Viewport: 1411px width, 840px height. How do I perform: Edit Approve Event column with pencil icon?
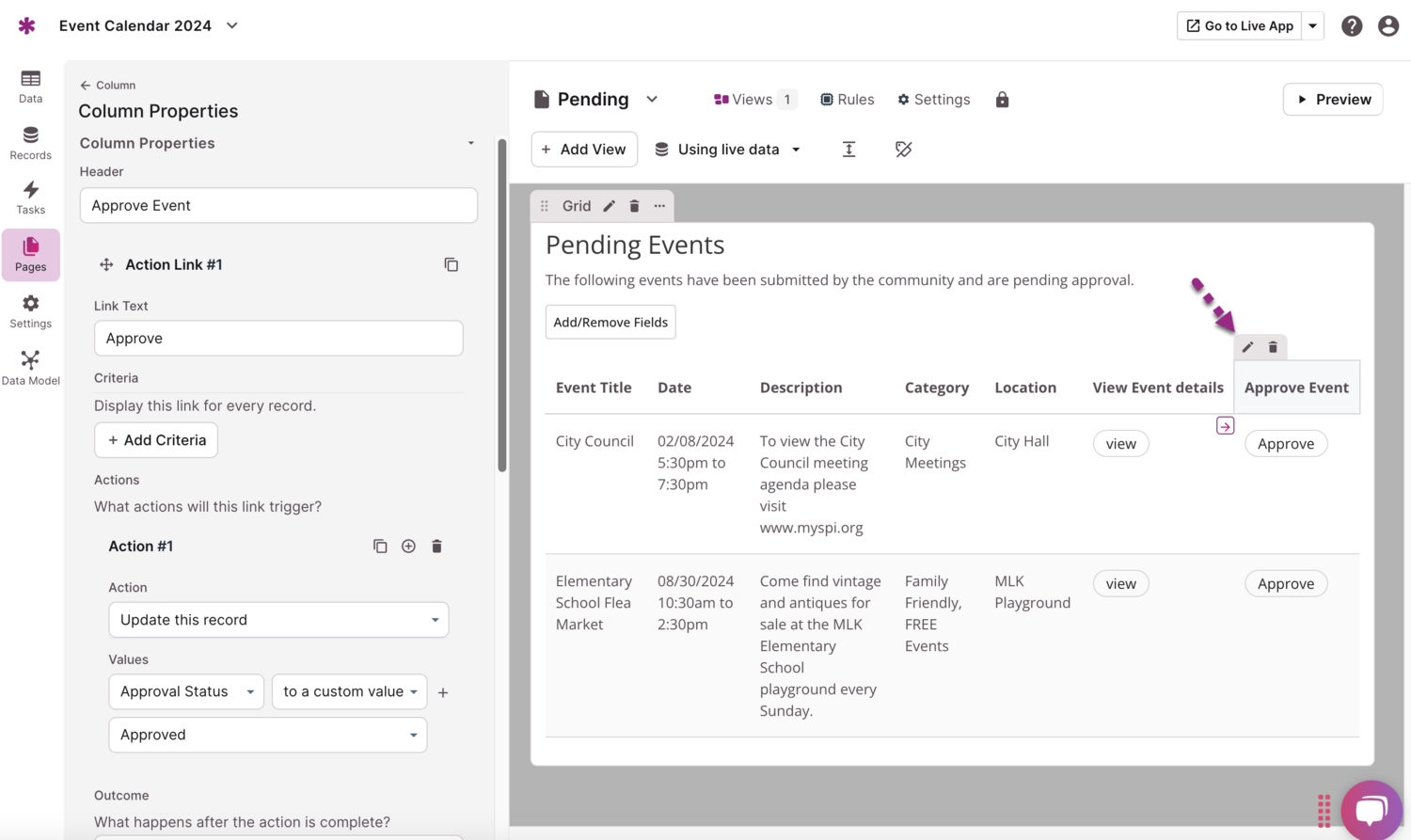(1247, 347)
